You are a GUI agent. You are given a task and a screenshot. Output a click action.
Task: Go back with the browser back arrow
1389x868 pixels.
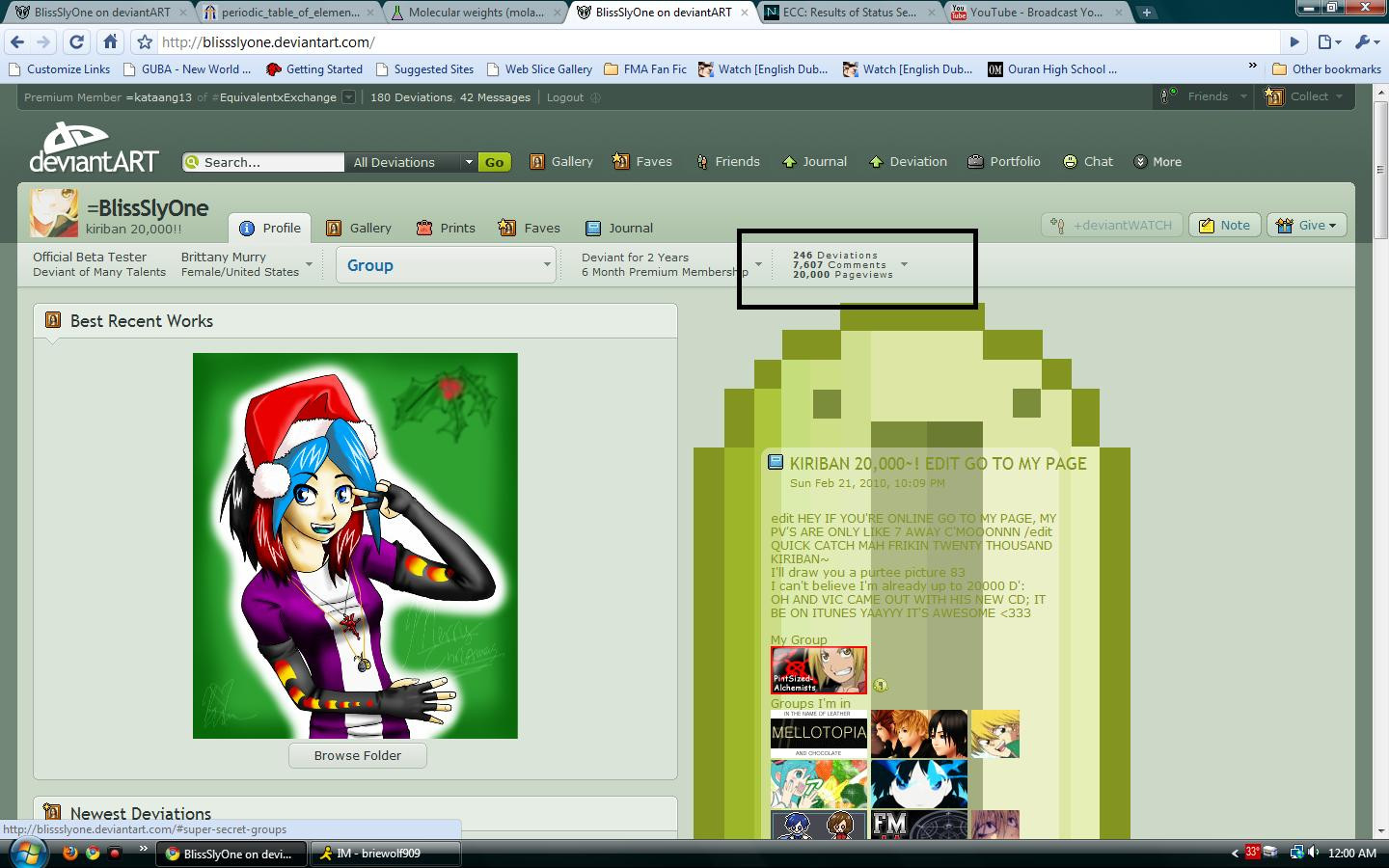tap(17, 42)
